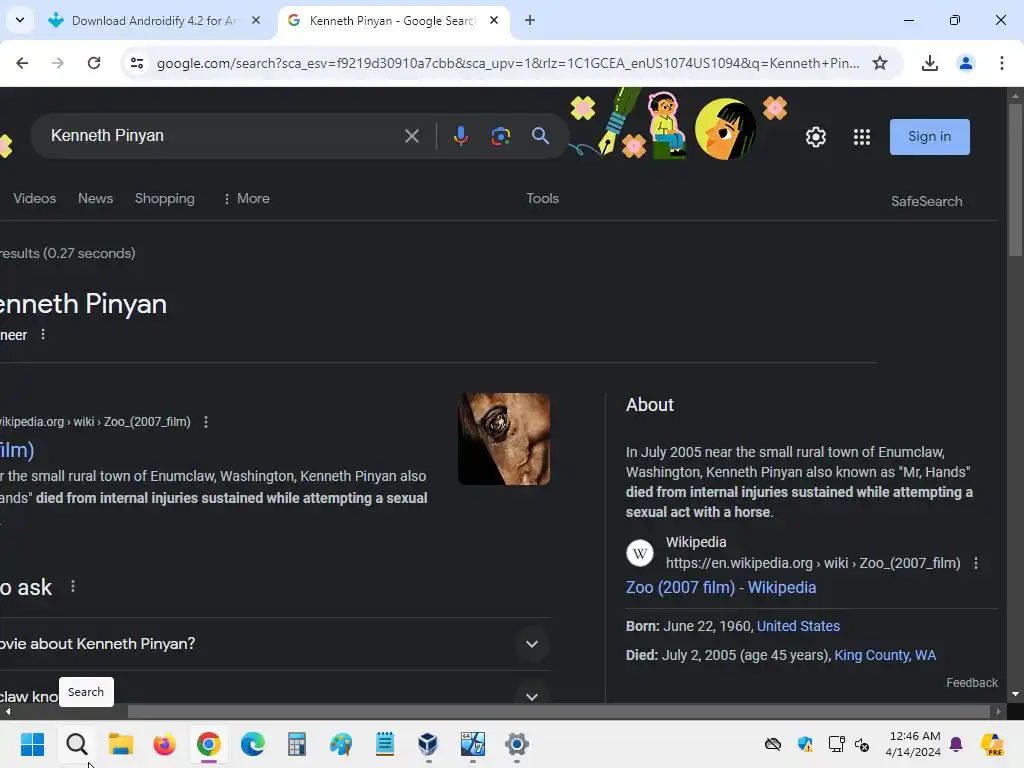Screen dimensions: 1024x768
Task: Open the Windows Start menu
Action: pyautogui.click(x=33, y=744)
